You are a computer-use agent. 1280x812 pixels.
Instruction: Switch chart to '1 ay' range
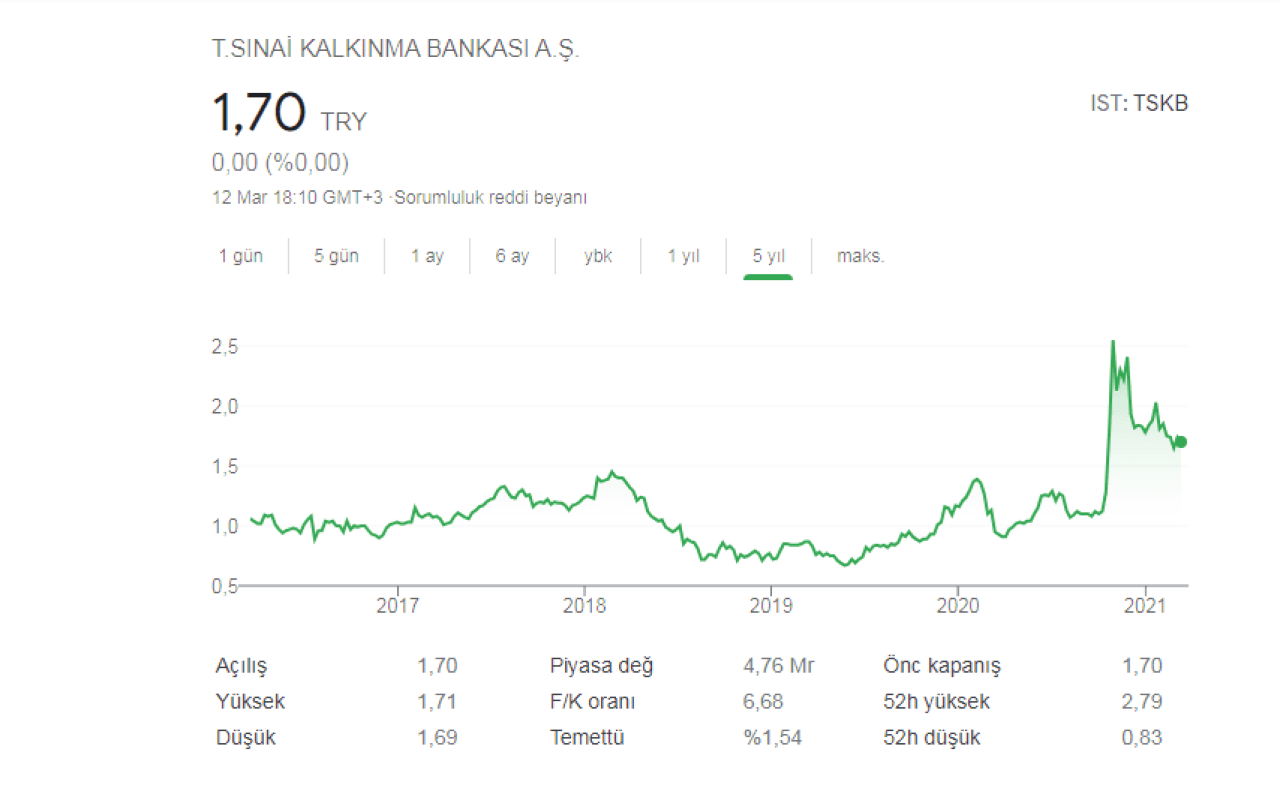(x=427, y=256)
